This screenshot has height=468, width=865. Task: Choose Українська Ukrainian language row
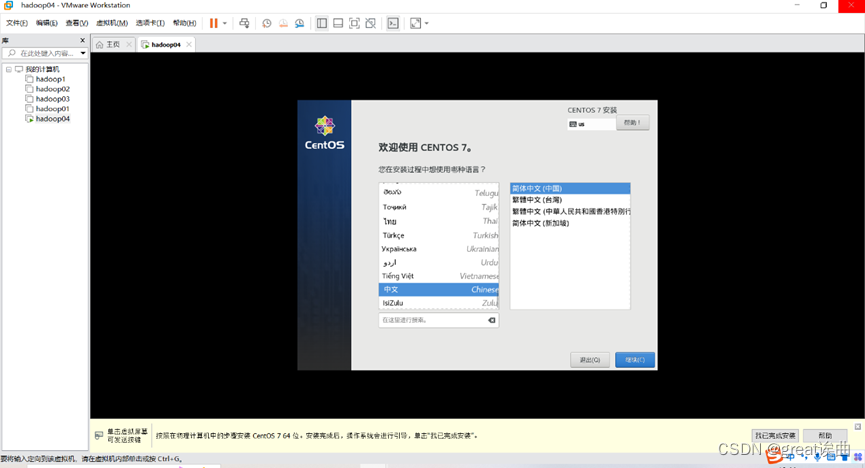coord(439,249)
